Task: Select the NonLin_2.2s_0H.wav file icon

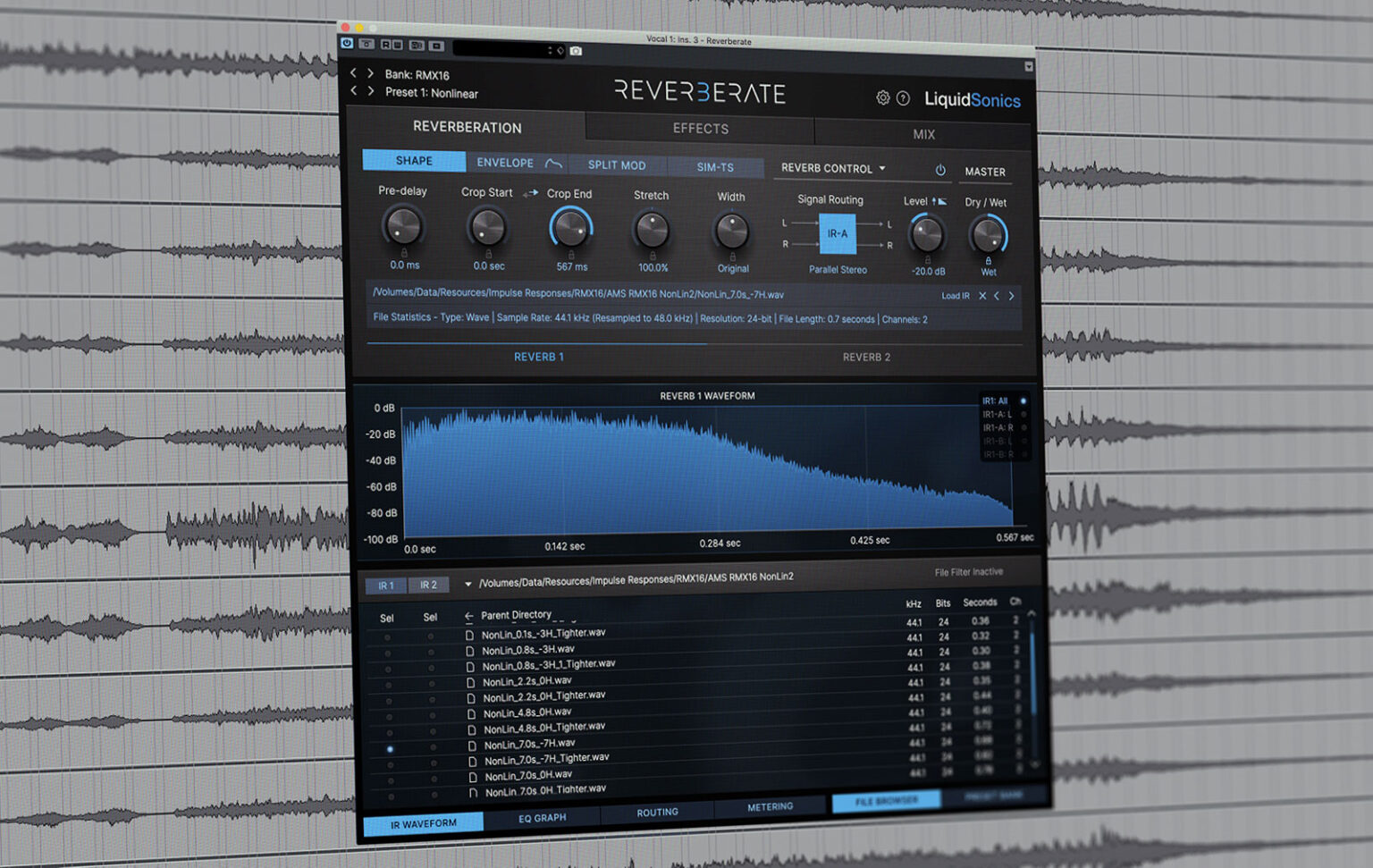Action: pyautogui.click(x=471, y=683)
